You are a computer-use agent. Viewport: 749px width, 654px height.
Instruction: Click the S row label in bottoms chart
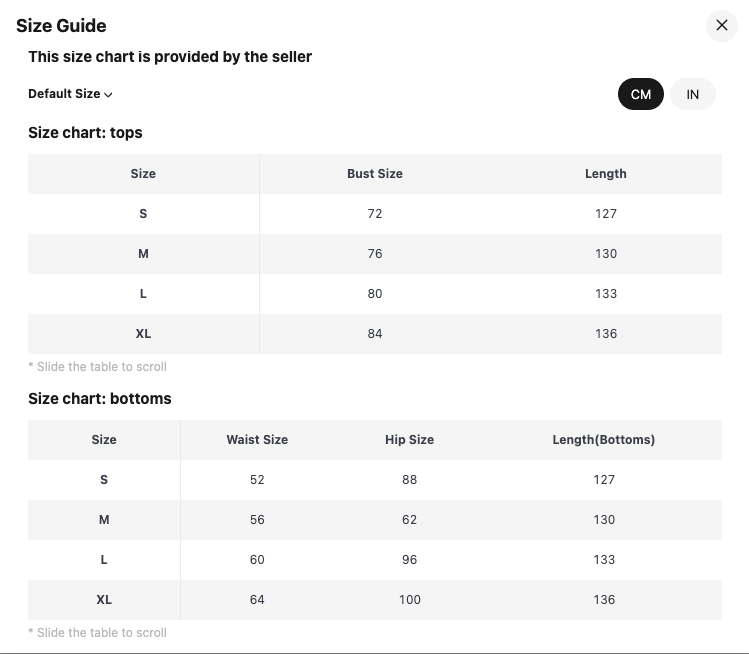coord(104,480)
